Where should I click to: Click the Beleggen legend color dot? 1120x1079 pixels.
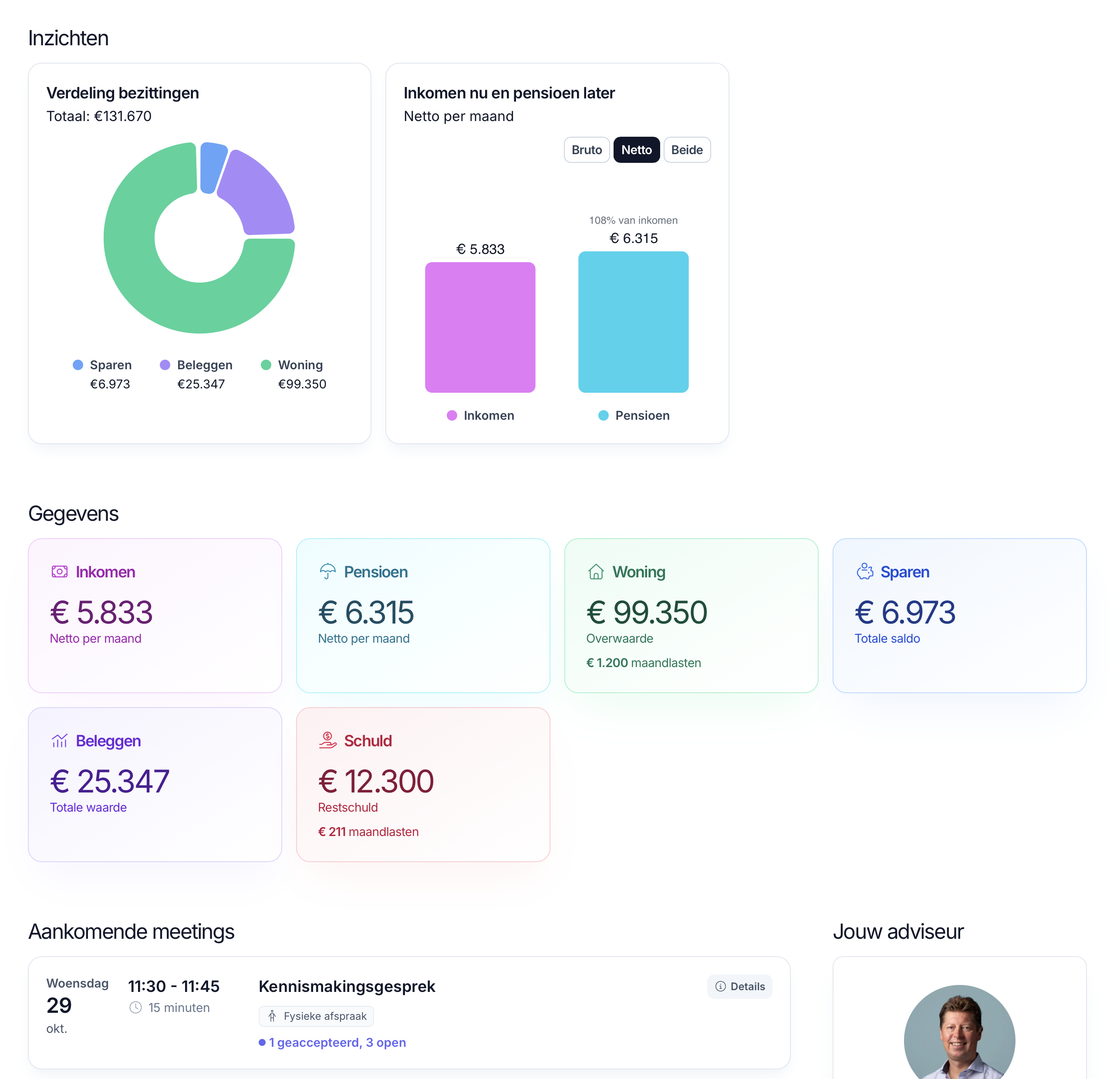(165, 364)
